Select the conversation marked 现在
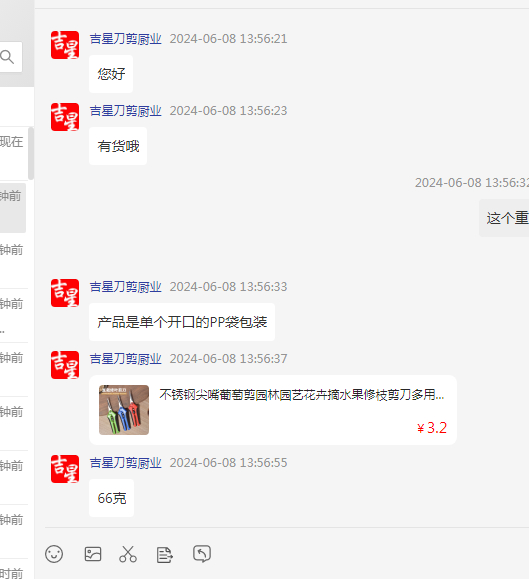This screenshot has width=529, height=579. [x=14, y=153]
